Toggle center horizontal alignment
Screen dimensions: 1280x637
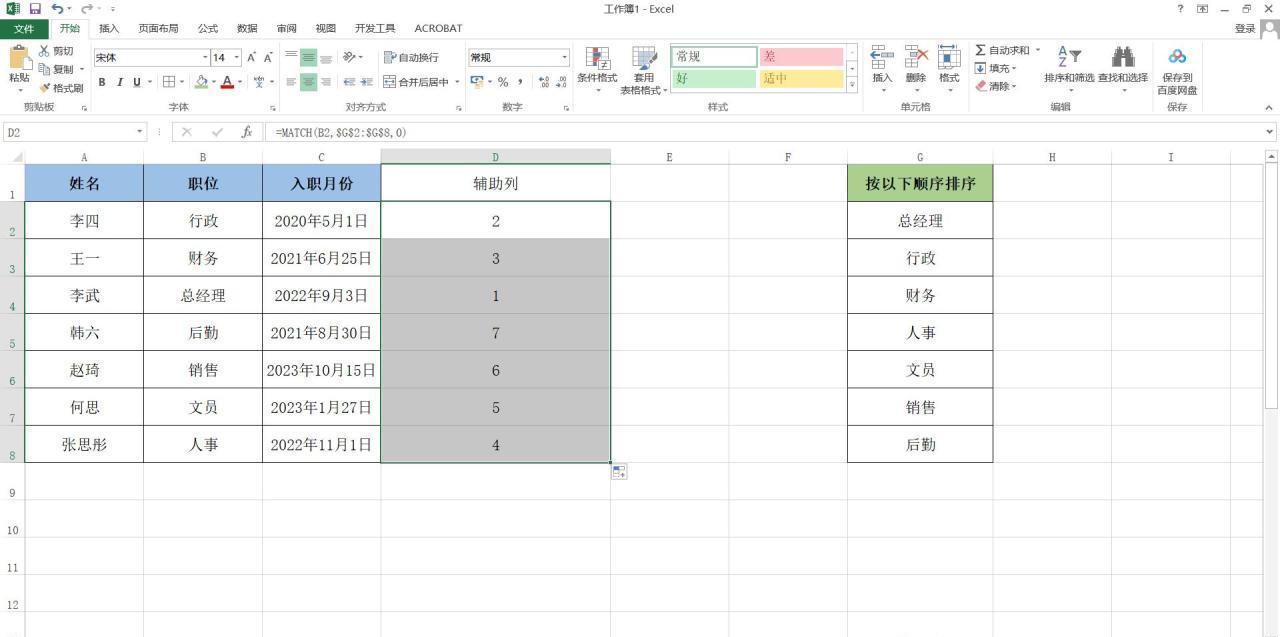tap(308, 82)
